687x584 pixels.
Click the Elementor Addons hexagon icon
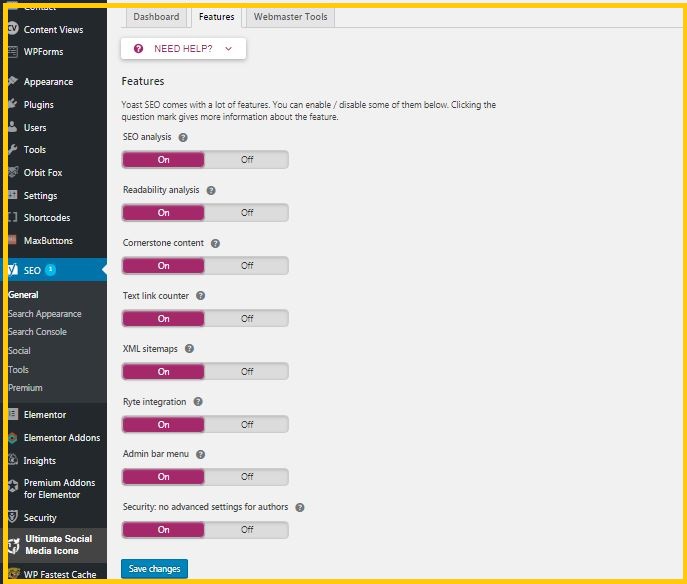pyautogui.click(x=13, y=437)
